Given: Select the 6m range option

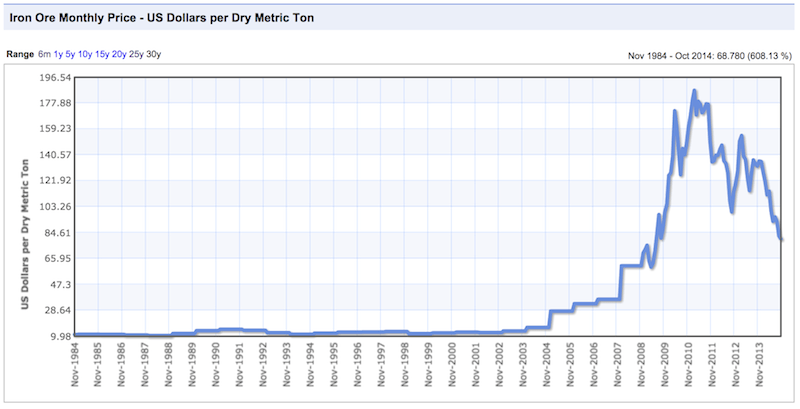Looking at the screenshot, I should [x=46, y=54].
